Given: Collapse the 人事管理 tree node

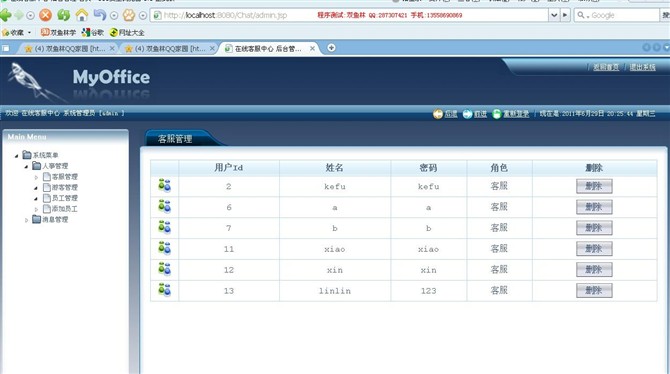Looking at the screenshot, I should tap(26, 166).
